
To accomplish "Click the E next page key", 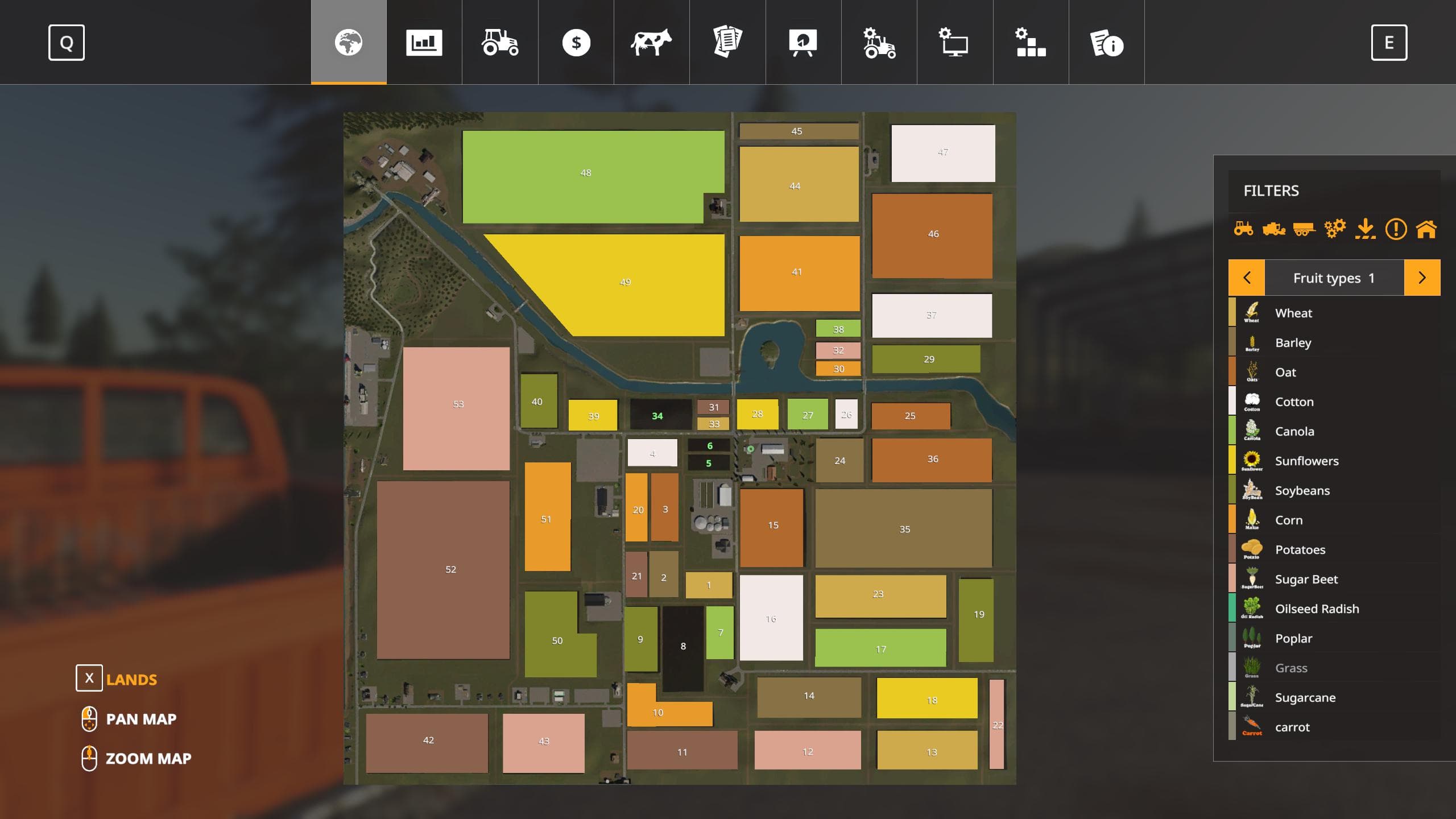I will click(1389, 43).
